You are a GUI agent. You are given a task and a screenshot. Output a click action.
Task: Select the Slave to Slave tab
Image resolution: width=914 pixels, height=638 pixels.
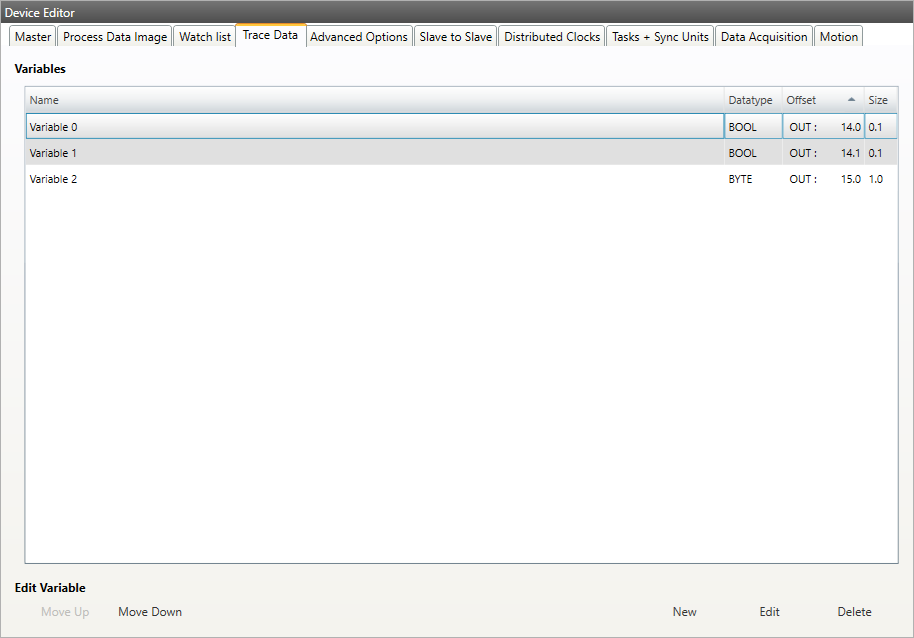(455, 37)
